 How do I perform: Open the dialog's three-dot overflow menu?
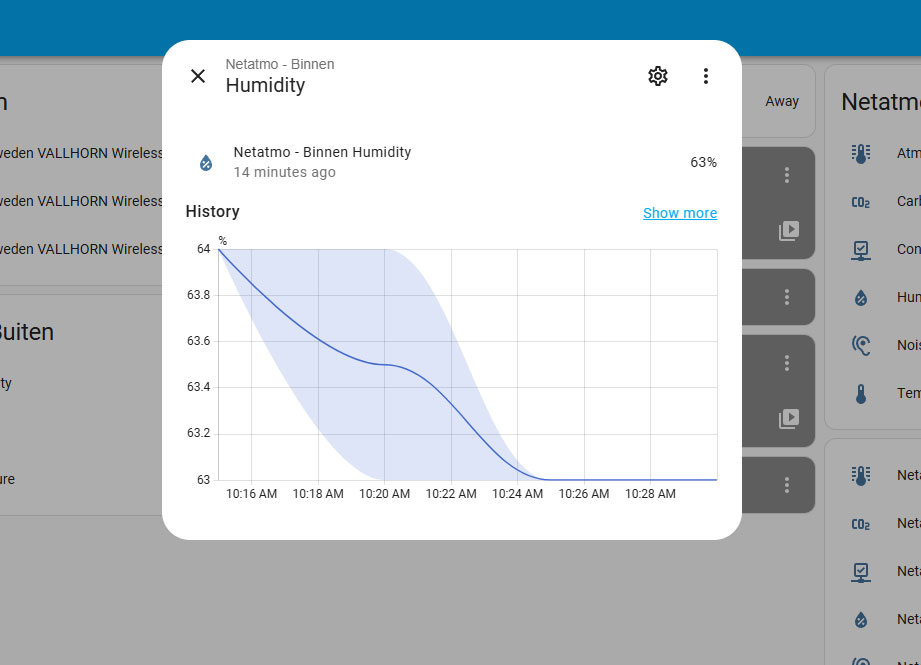pyautogui.click(x=705, y=76)
